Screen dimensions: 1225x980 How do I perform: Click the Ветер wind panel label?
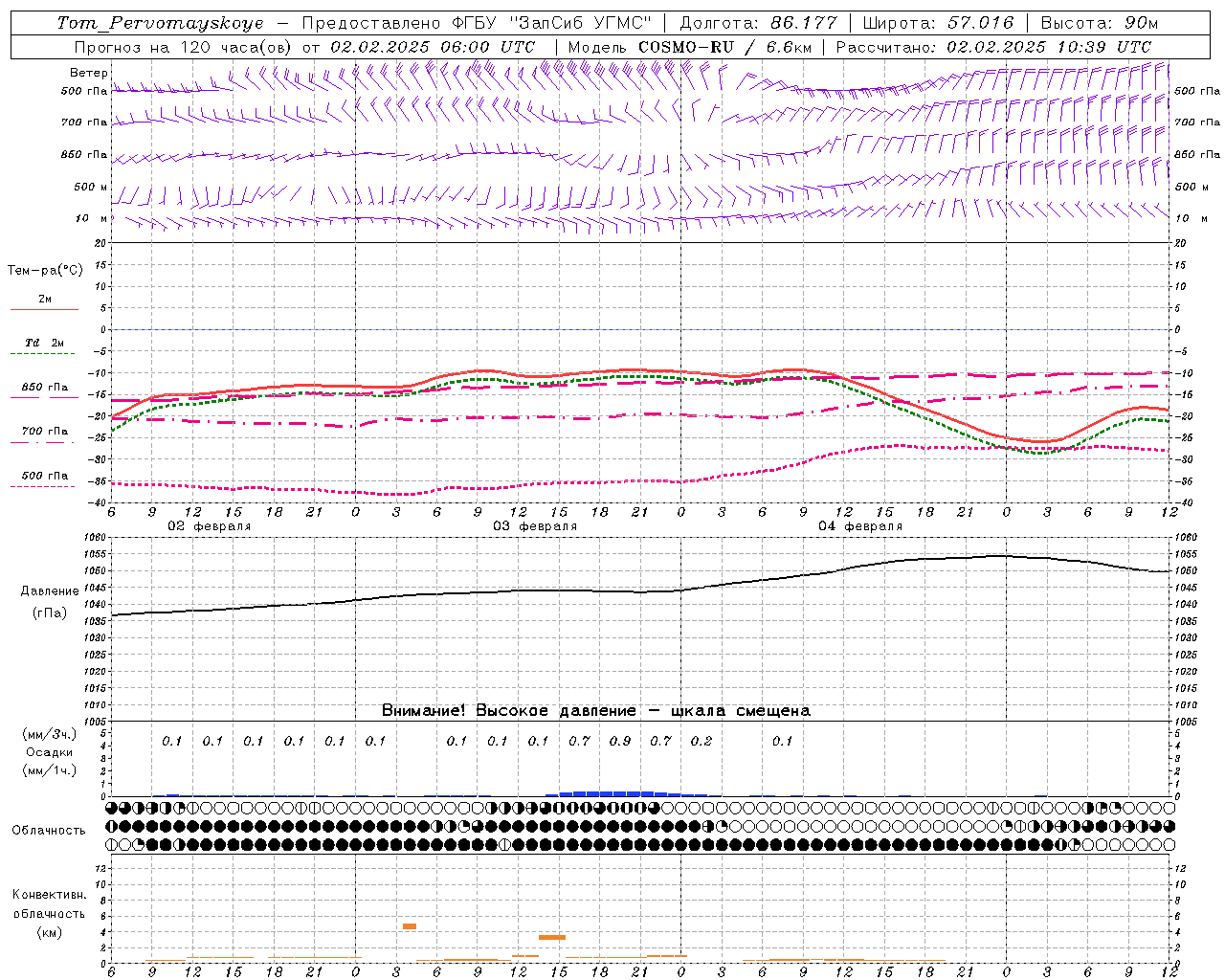[89, 73]
